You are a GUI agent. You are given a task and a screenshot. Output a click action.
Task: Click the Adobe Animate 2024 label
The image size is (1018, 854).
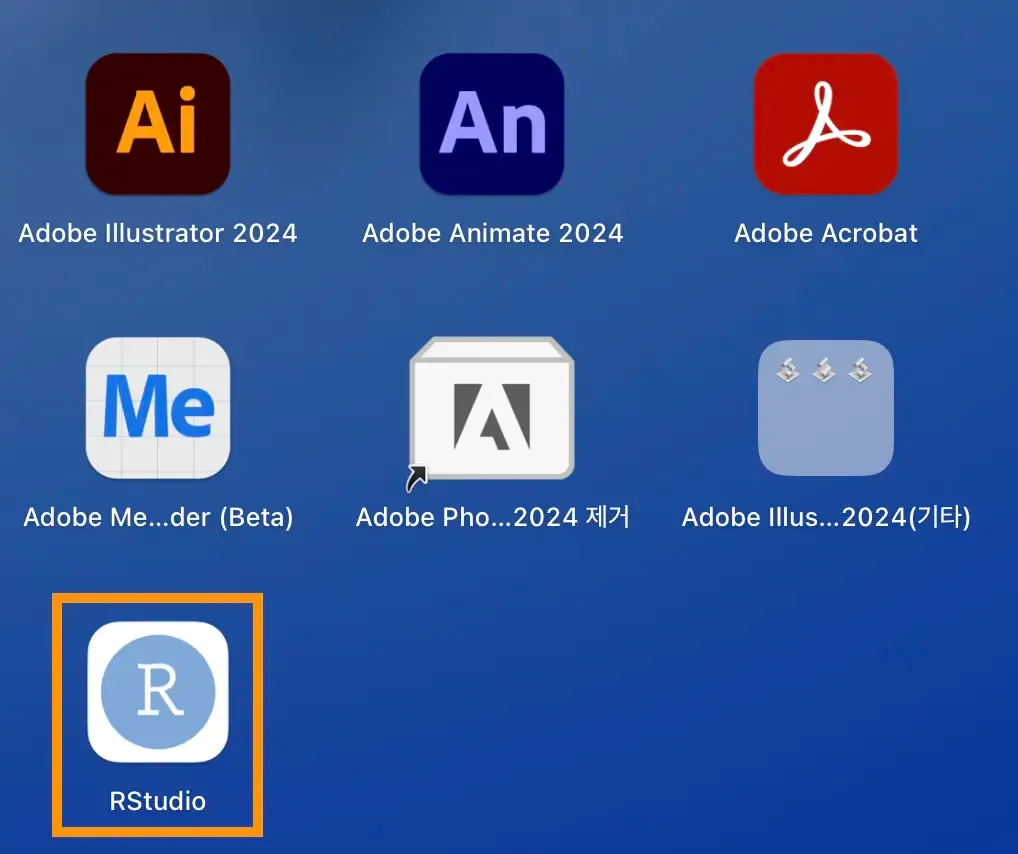click(492, 233)
